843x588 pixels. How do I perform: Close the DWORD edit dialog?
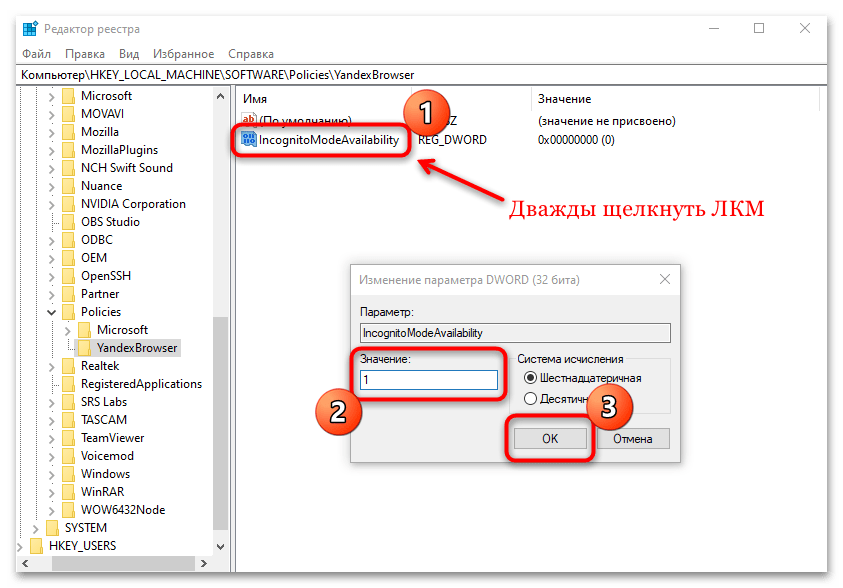click(x=665, y=279)
